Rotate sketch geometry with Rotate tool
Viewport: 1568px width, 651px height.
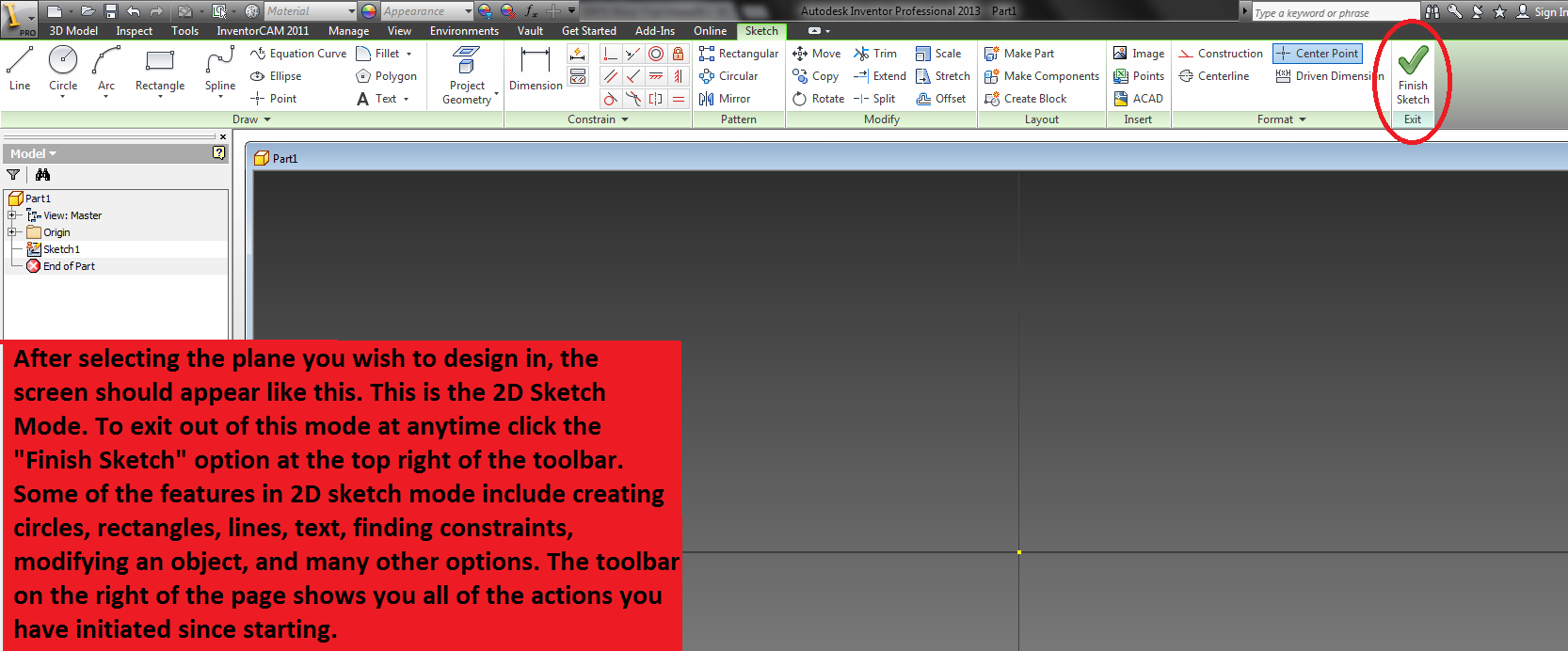click(x=818, y=99)
